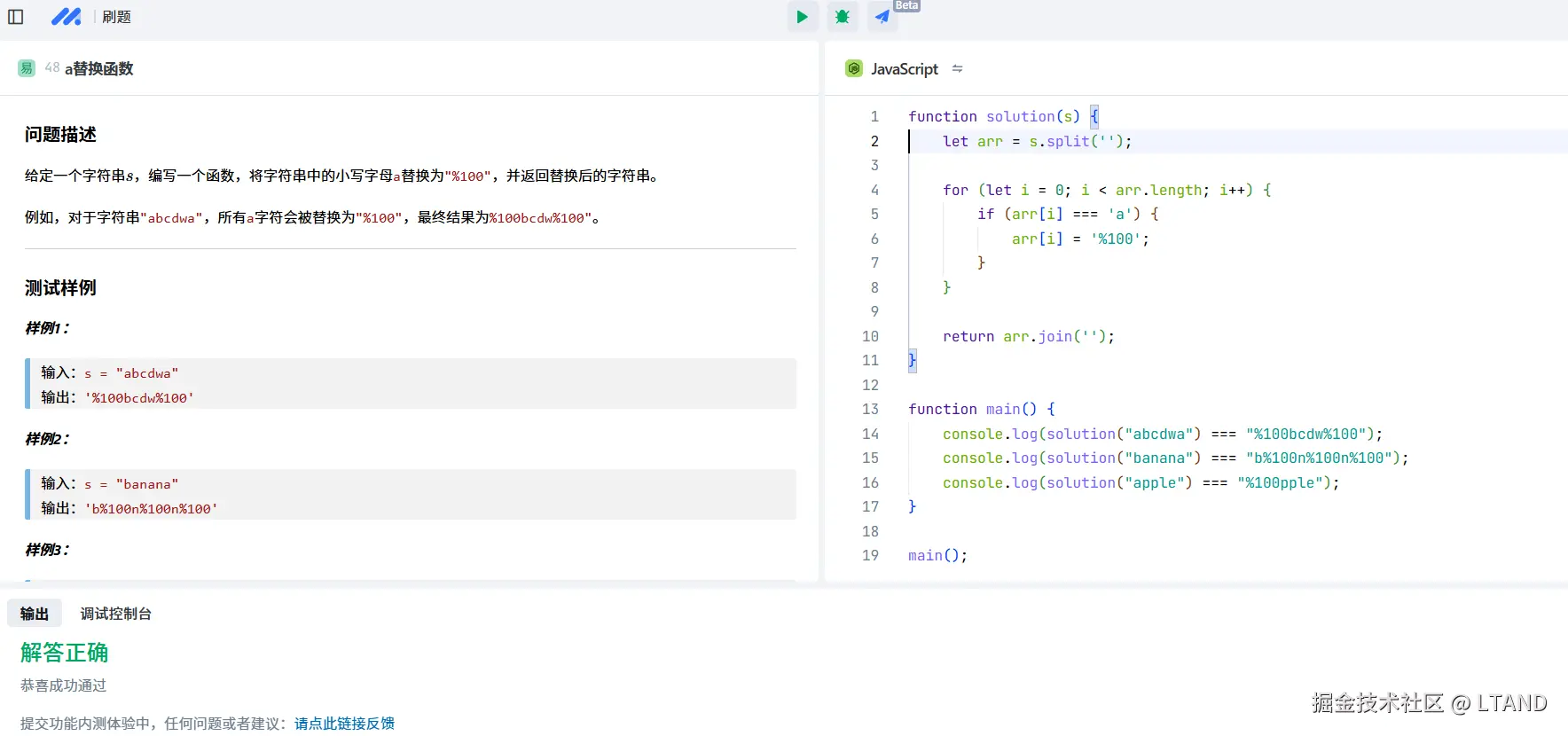Open the 刷题 menu item
This screenshot has height=736, width=1568.
click(x=116, y=17)
